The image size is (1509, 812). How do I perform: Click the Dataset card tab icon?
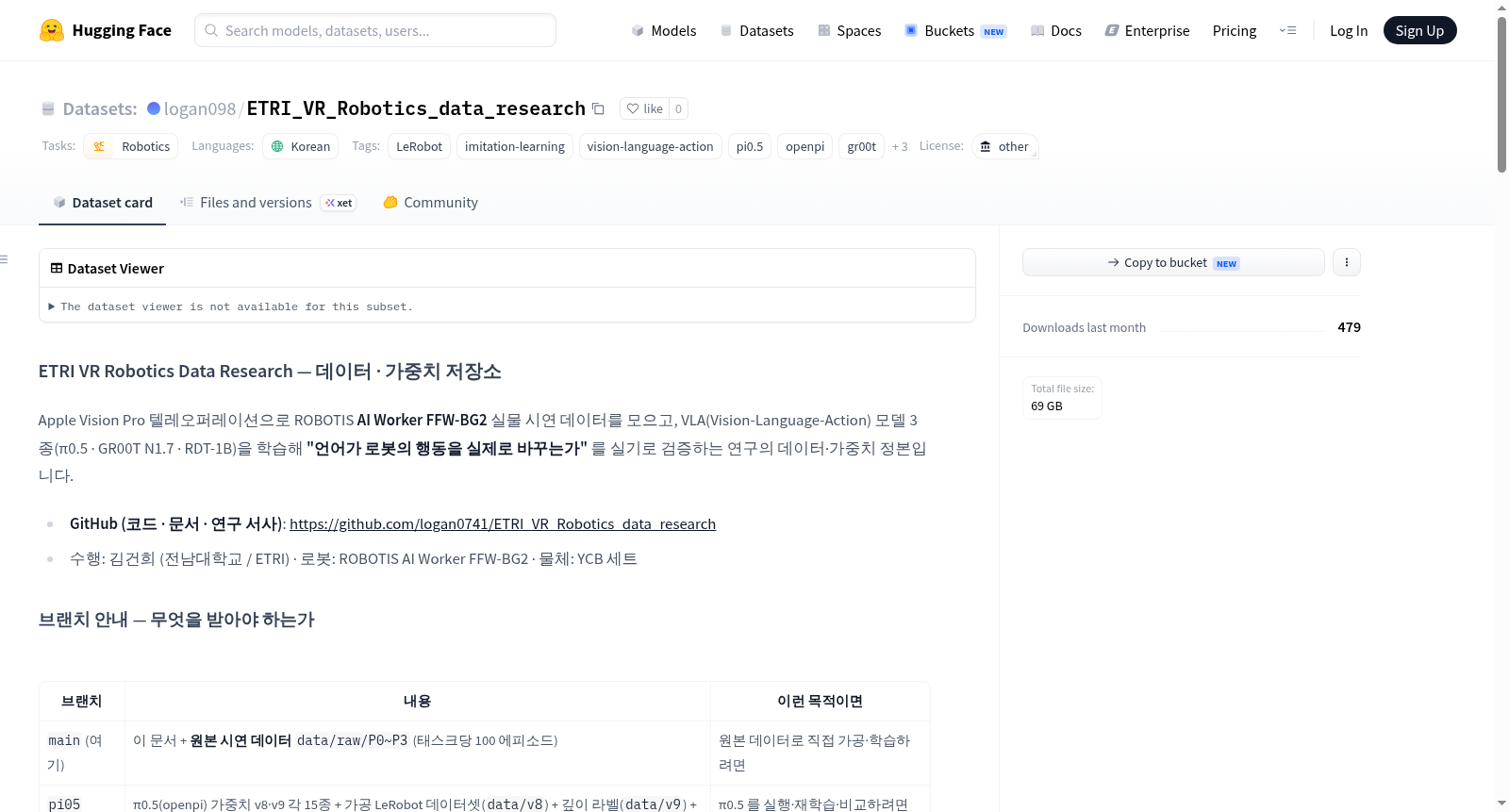[x=59, y=203]
